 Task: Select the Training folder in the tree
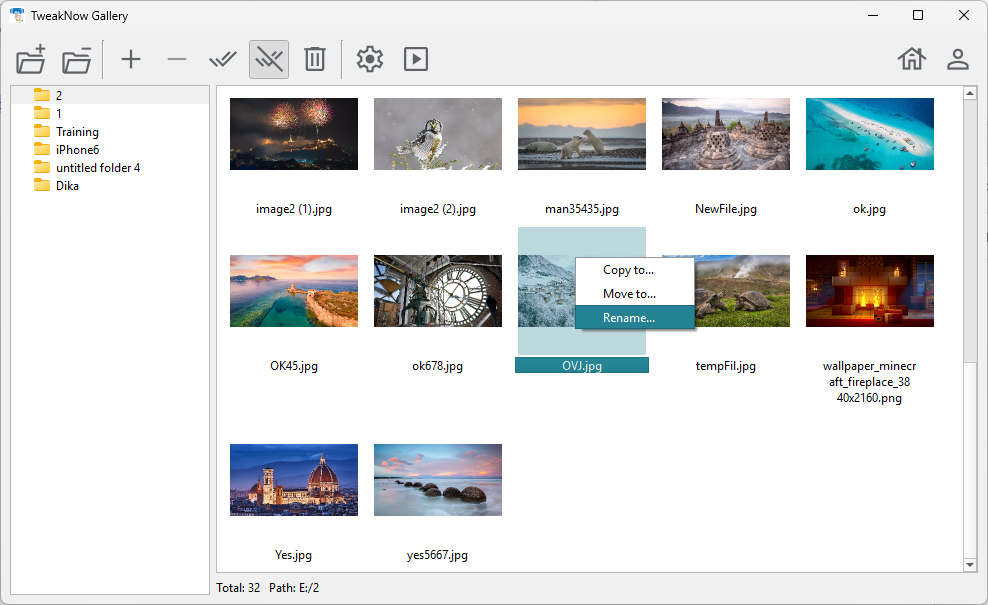pos(77,132)
